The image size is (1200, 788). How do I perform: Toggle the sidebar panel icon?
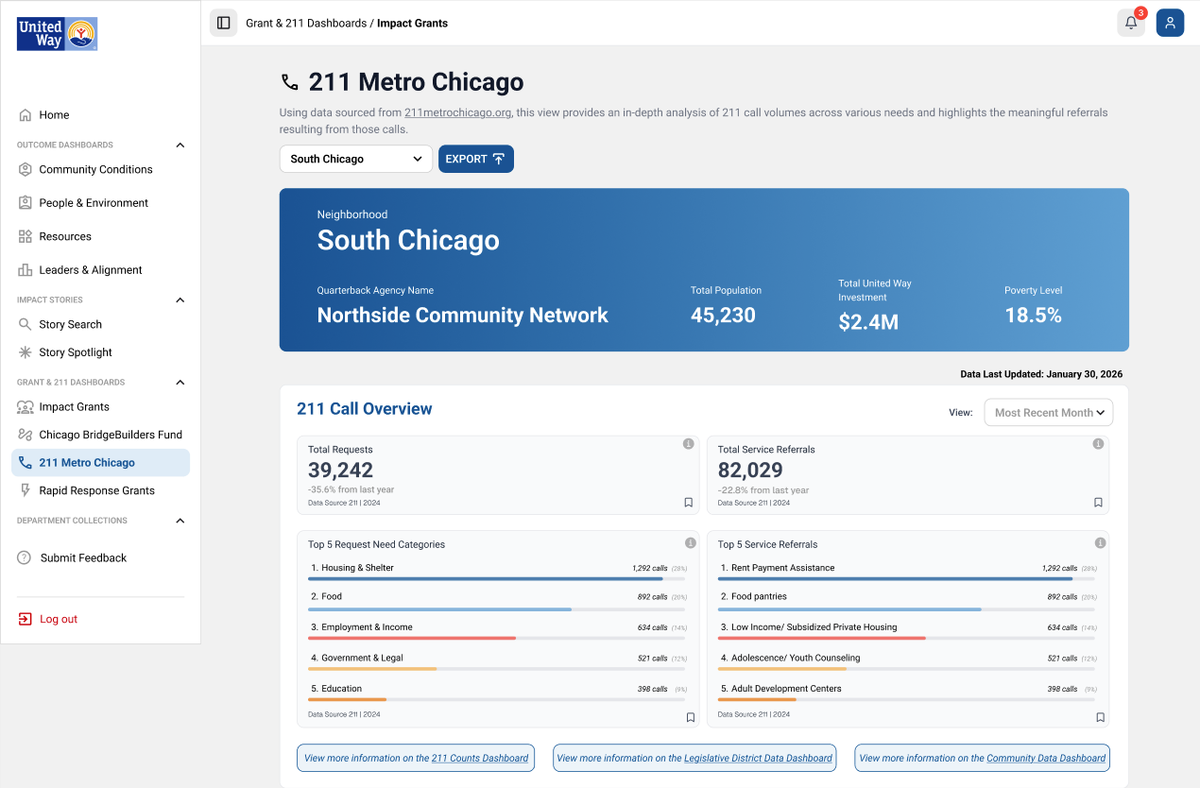click(224, 23)
